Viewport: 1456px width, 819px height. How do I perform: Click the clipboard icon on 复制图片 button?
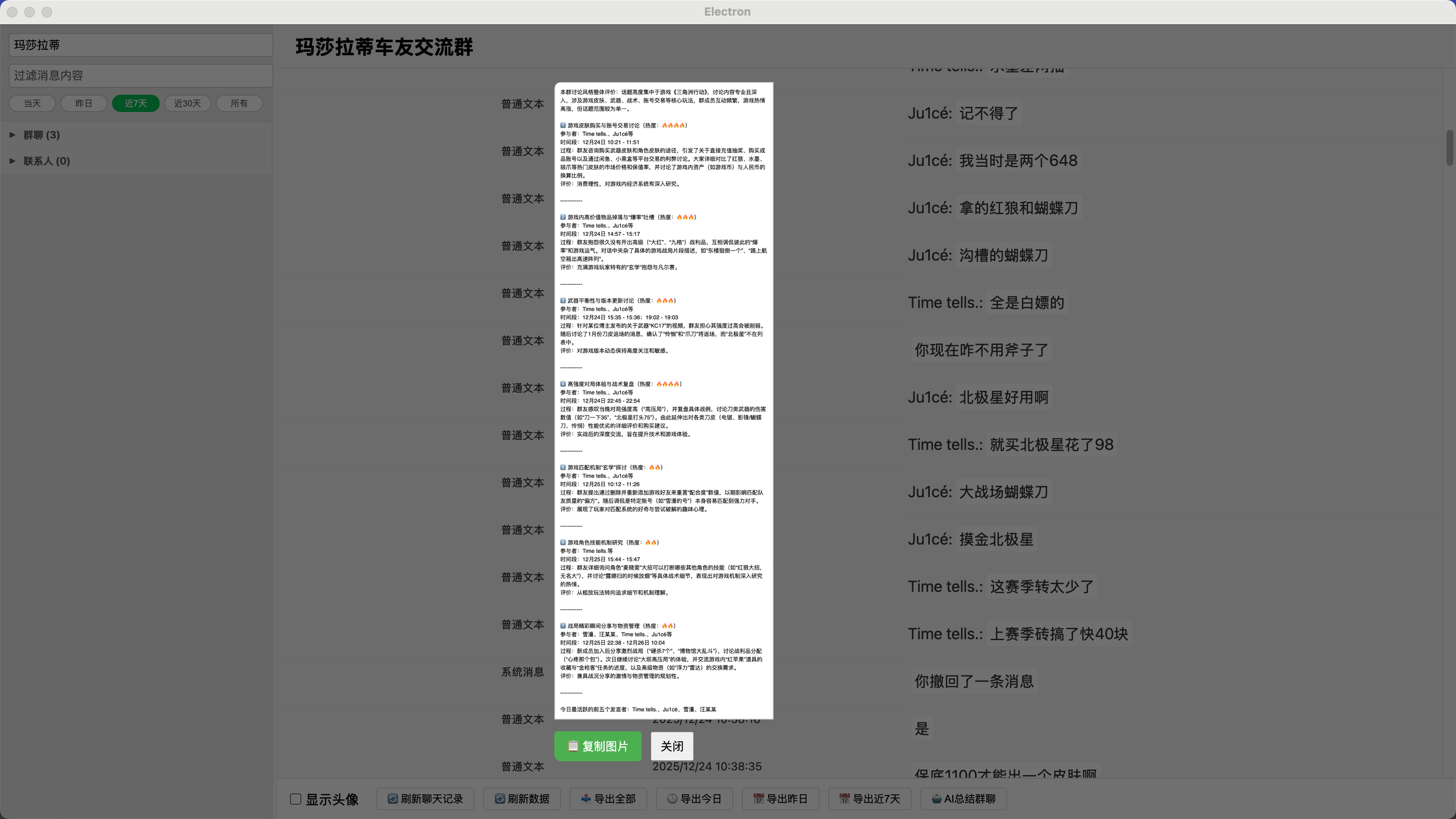[x=573, y=746]
